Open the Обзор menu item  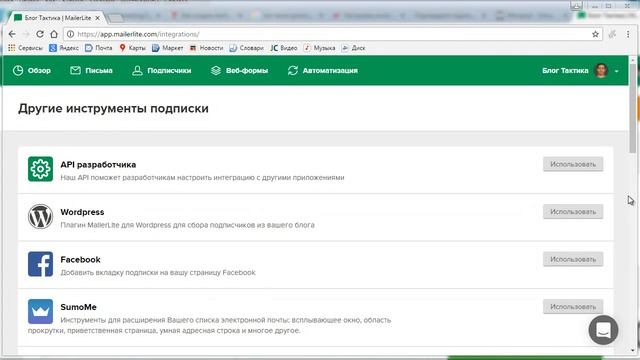click(x=32, y=71)
